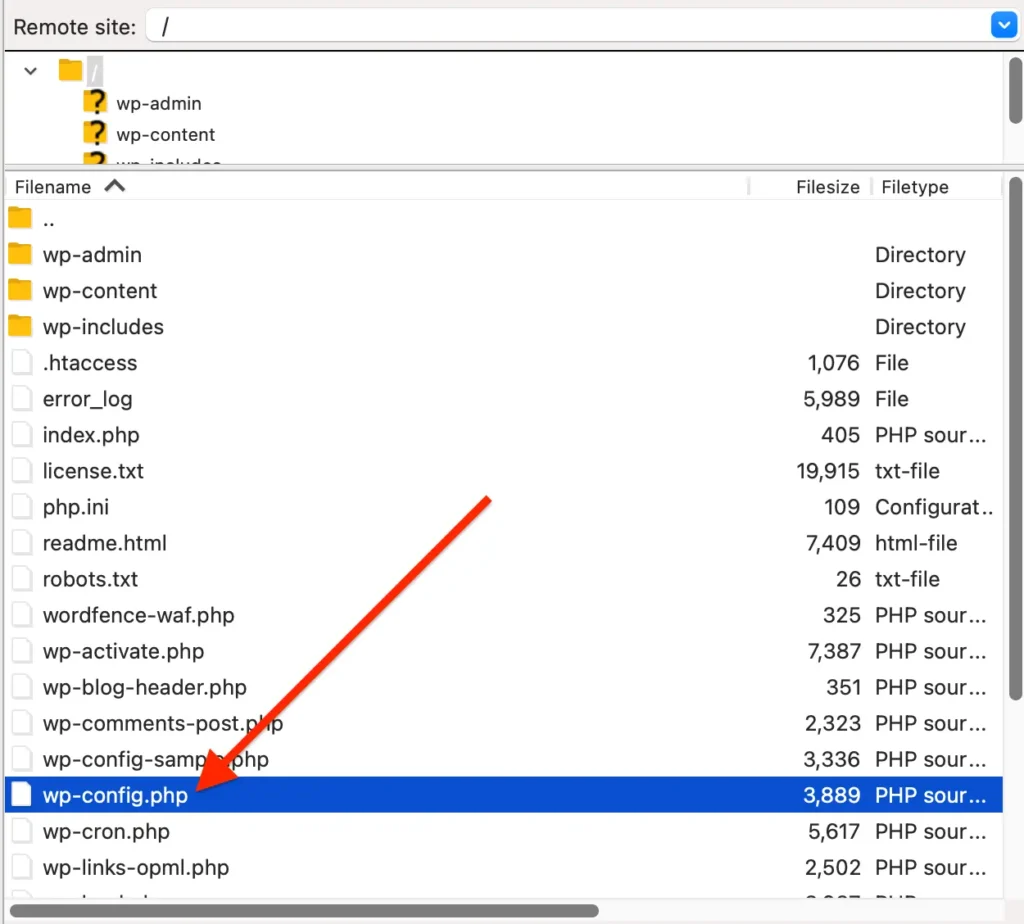Click the parent directory folder icon
1024x924 pixels.
point(20,218)
